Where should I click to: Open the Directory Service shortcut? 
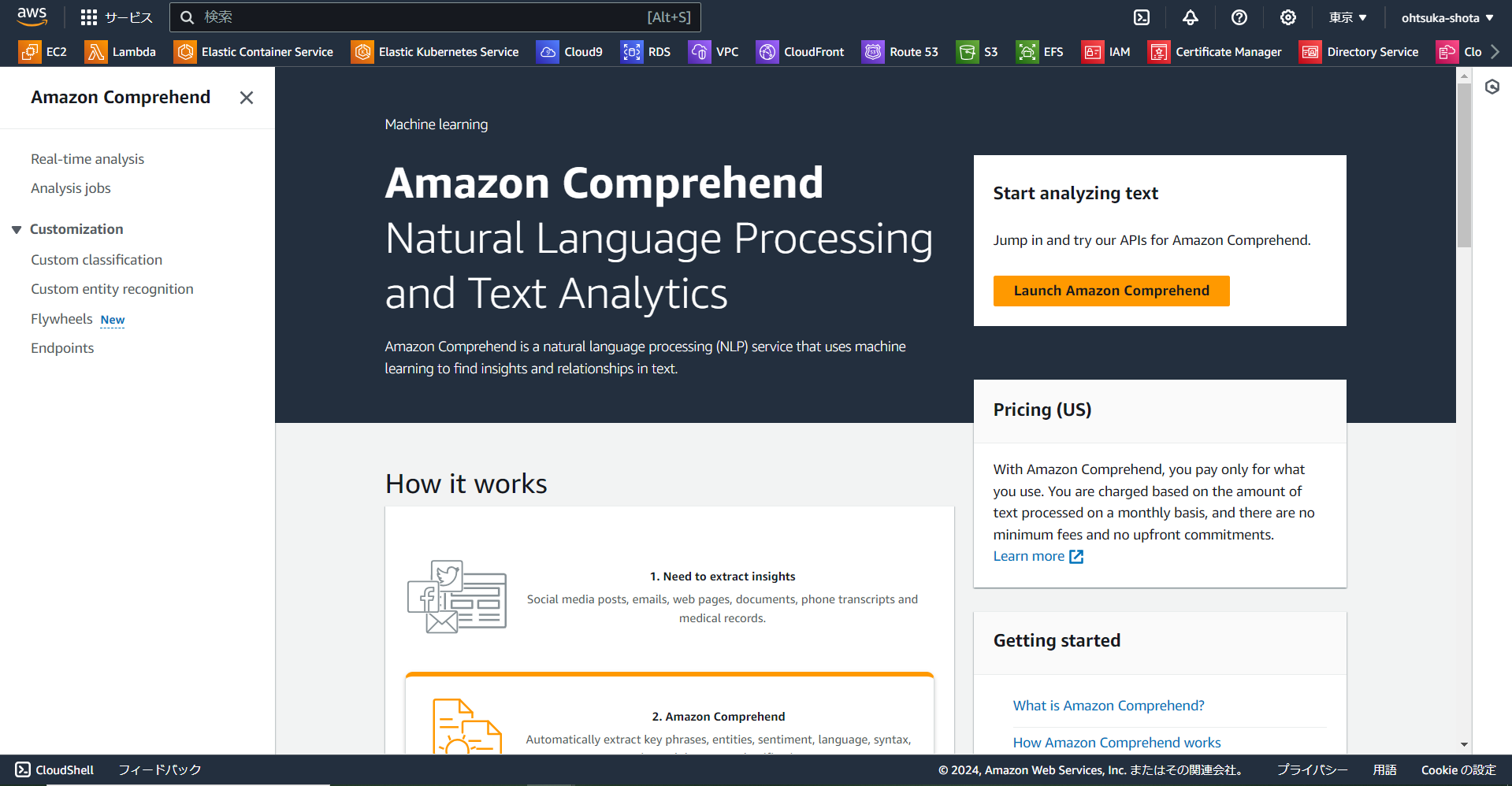click(x=1359, y=52)
